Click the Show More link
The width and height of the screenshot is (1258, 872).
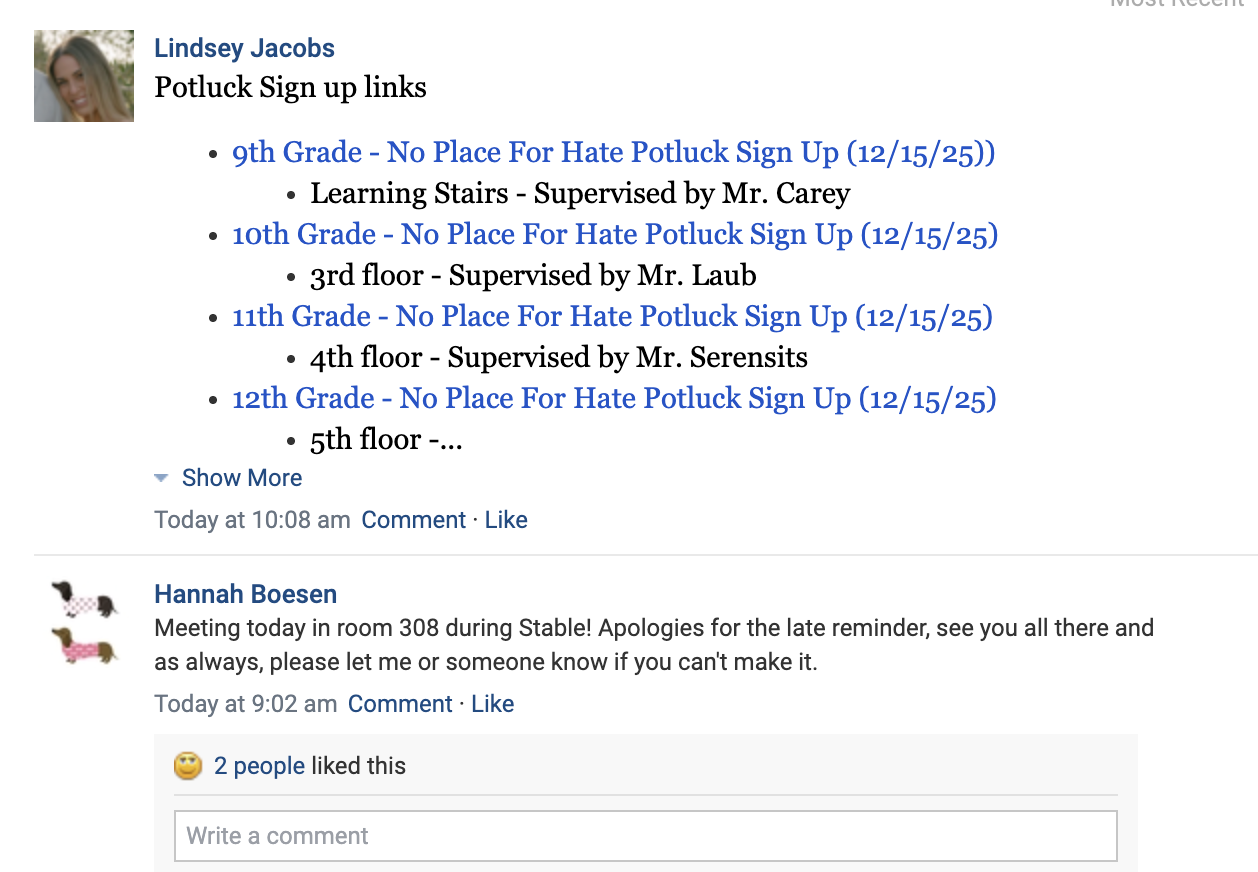click(x=241, y=478)
